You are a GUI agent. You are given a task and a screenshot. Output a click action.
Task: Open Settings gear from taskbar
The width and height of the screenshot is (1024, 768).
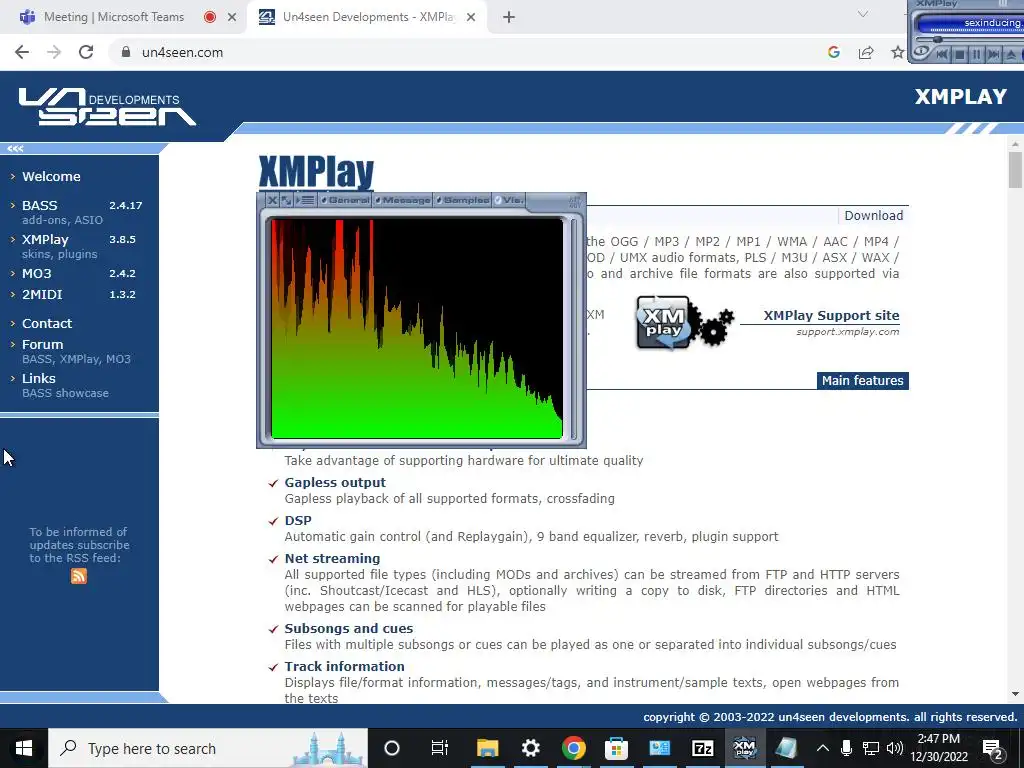click(530, 748)
